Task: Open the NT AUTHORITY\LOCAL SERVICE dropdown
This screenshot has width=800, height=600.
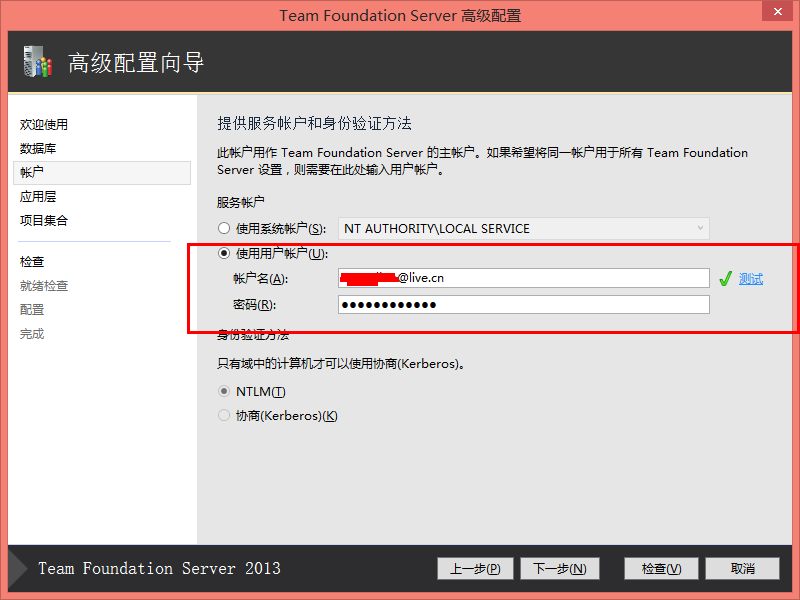Action: 523,229
